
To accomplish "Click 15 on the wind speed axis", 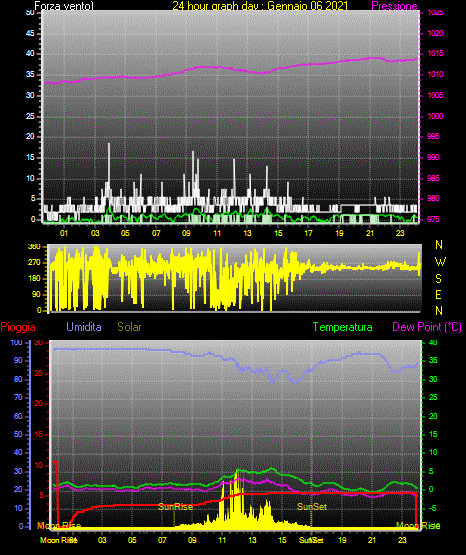I will [x=30, y=157].
